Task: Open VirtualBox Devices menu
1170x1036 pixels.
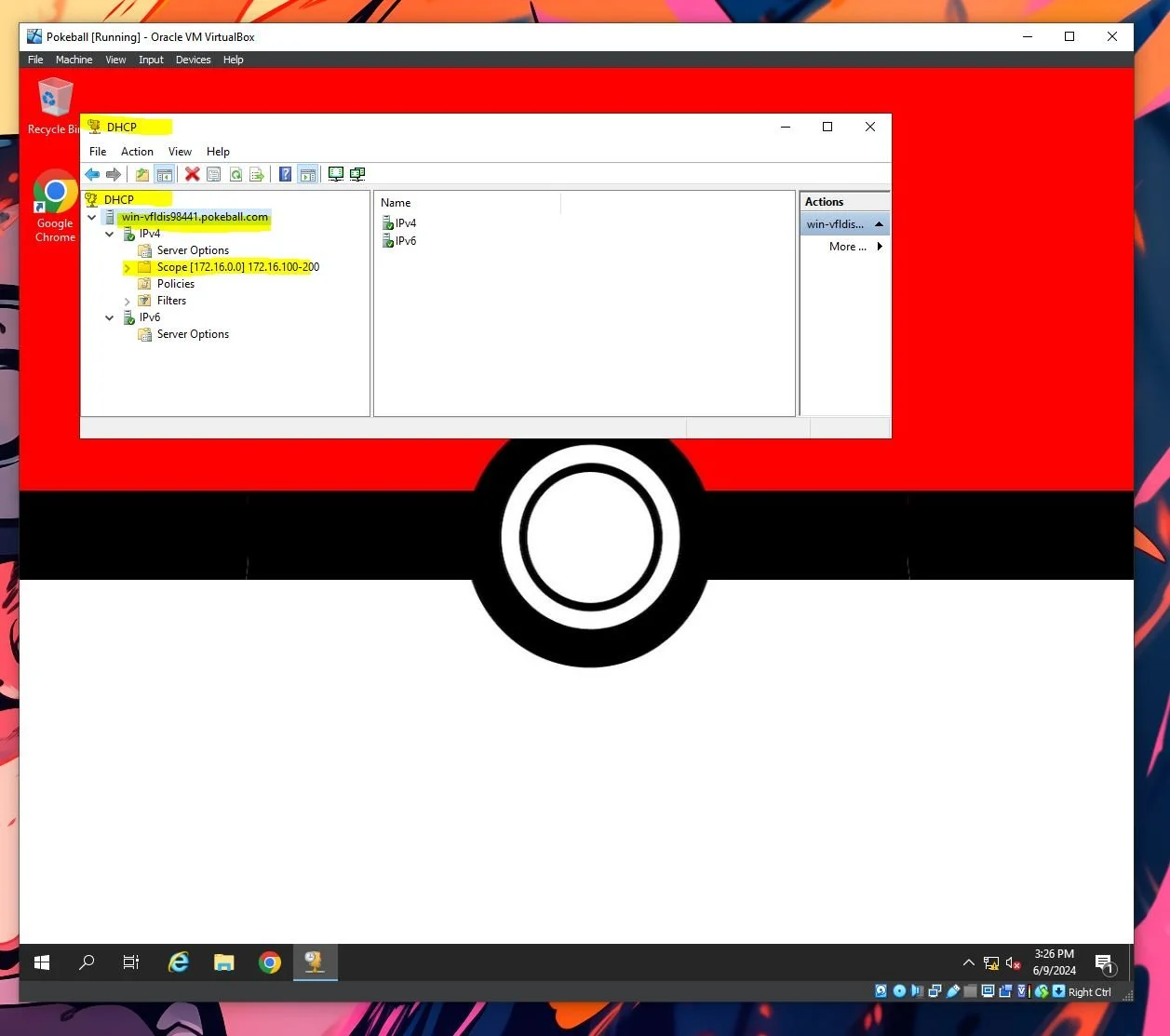Action: 193,60
